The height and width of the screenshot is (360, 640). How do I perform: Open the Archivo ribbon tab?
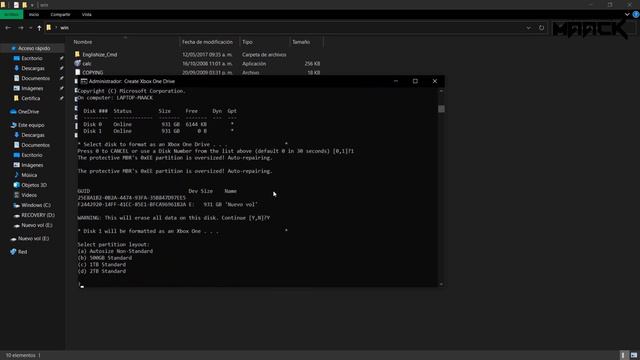click(11, 14)
